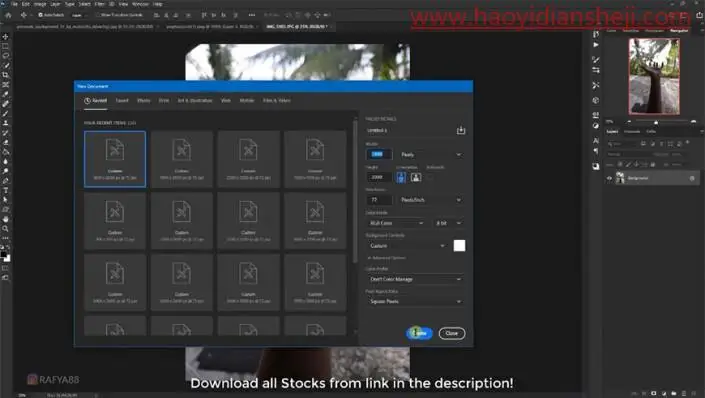Choose landscape orientation icon

pyautogui.click(x=416, y=178)
